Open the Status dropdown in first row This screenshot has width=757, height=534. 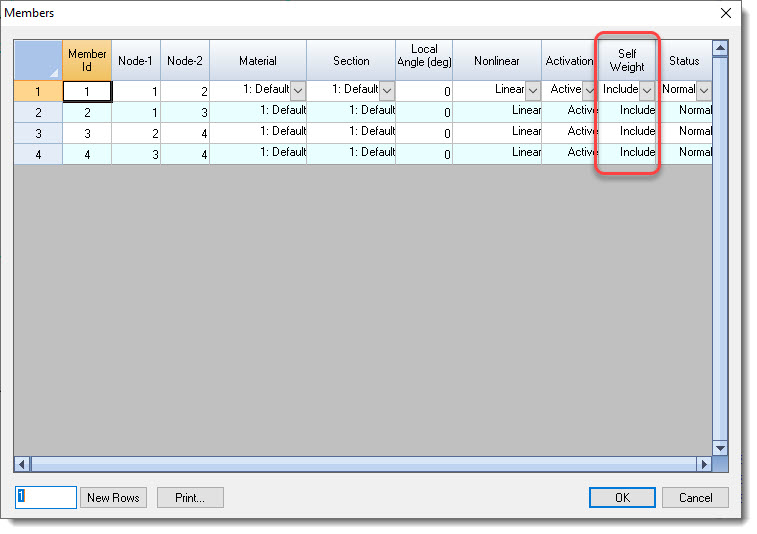tap(703, 90)
